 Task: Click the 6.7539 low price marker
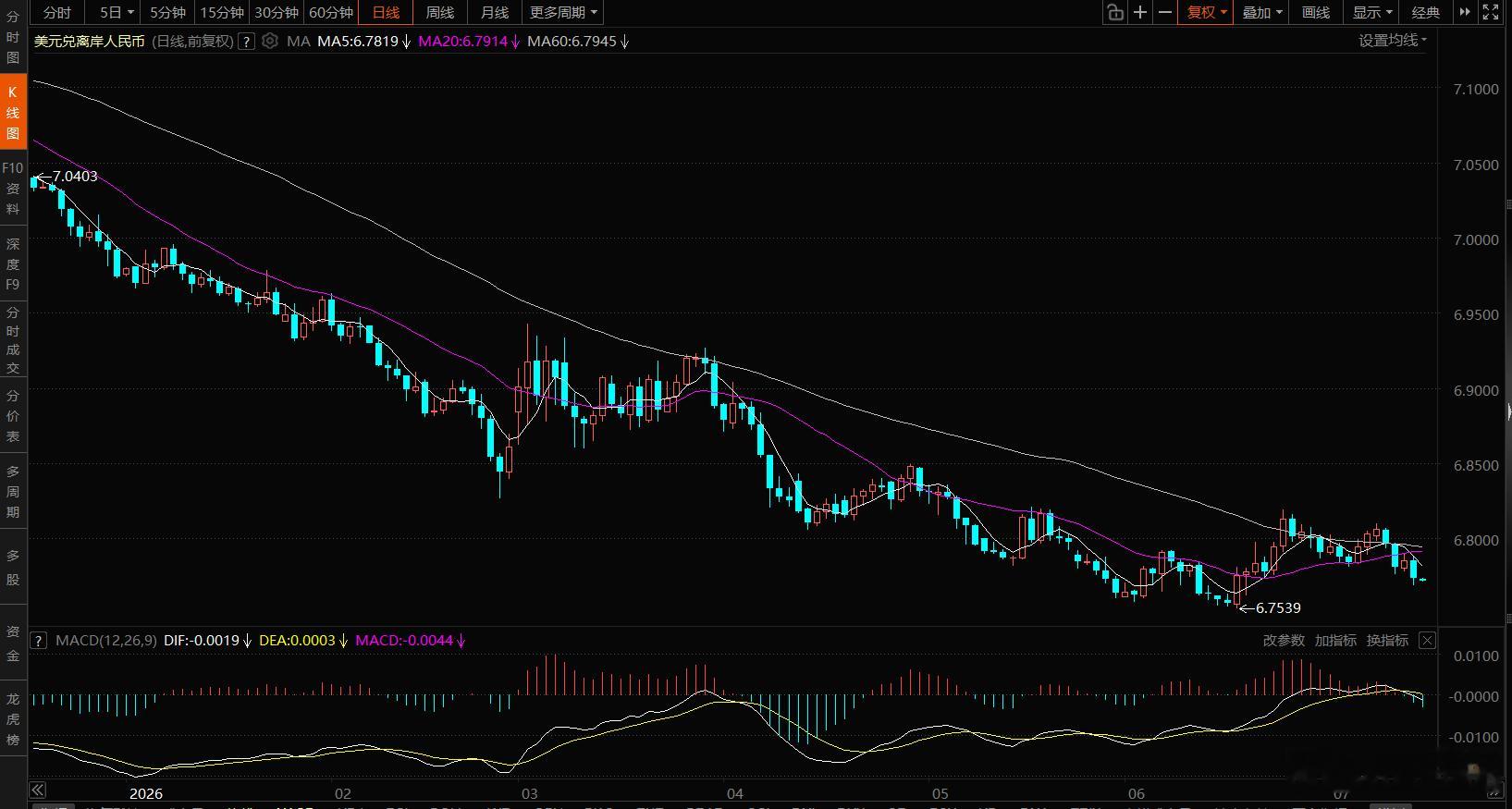pos(1278,608)
